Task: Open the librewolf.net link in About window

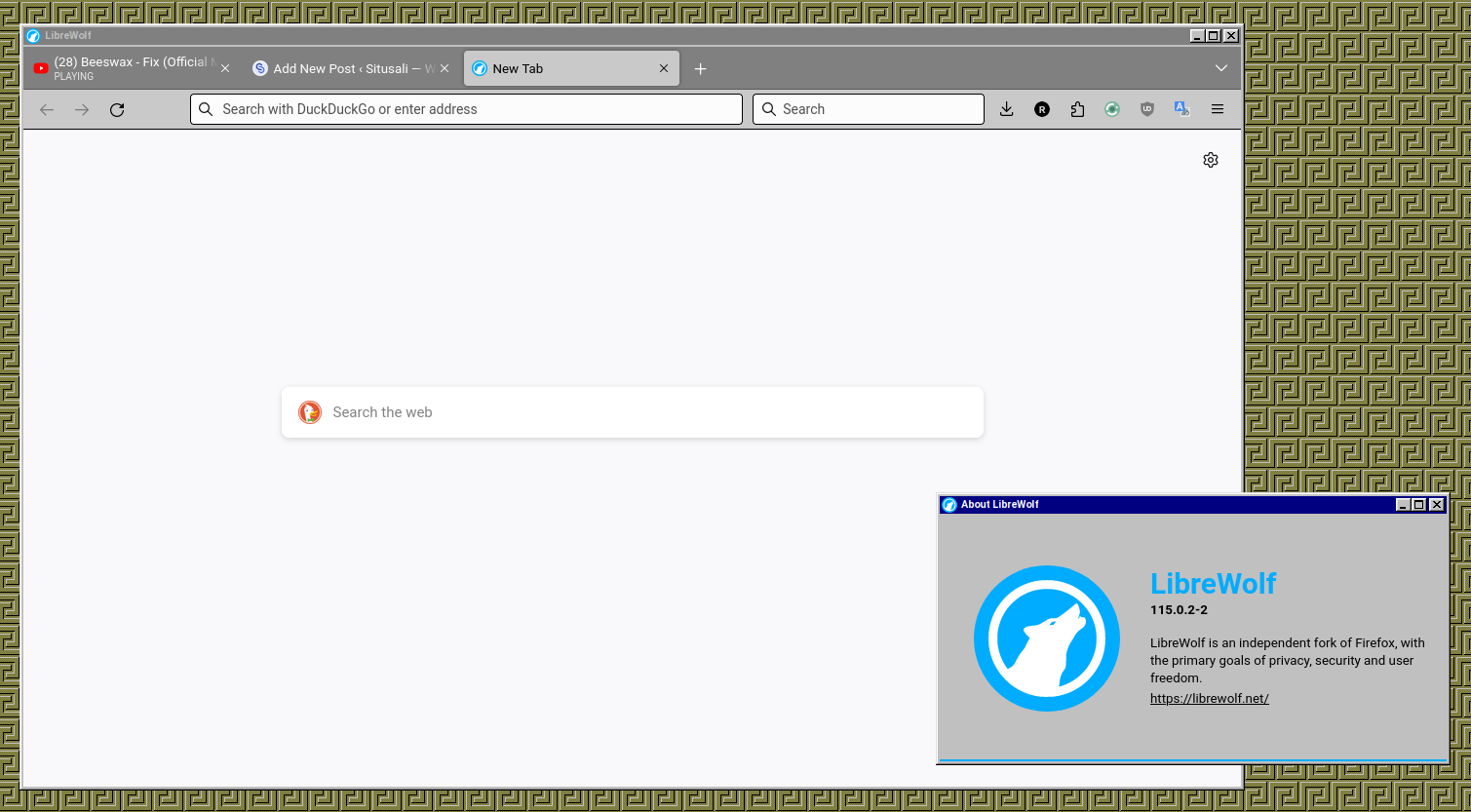Action: click(x=1210, y=698)
